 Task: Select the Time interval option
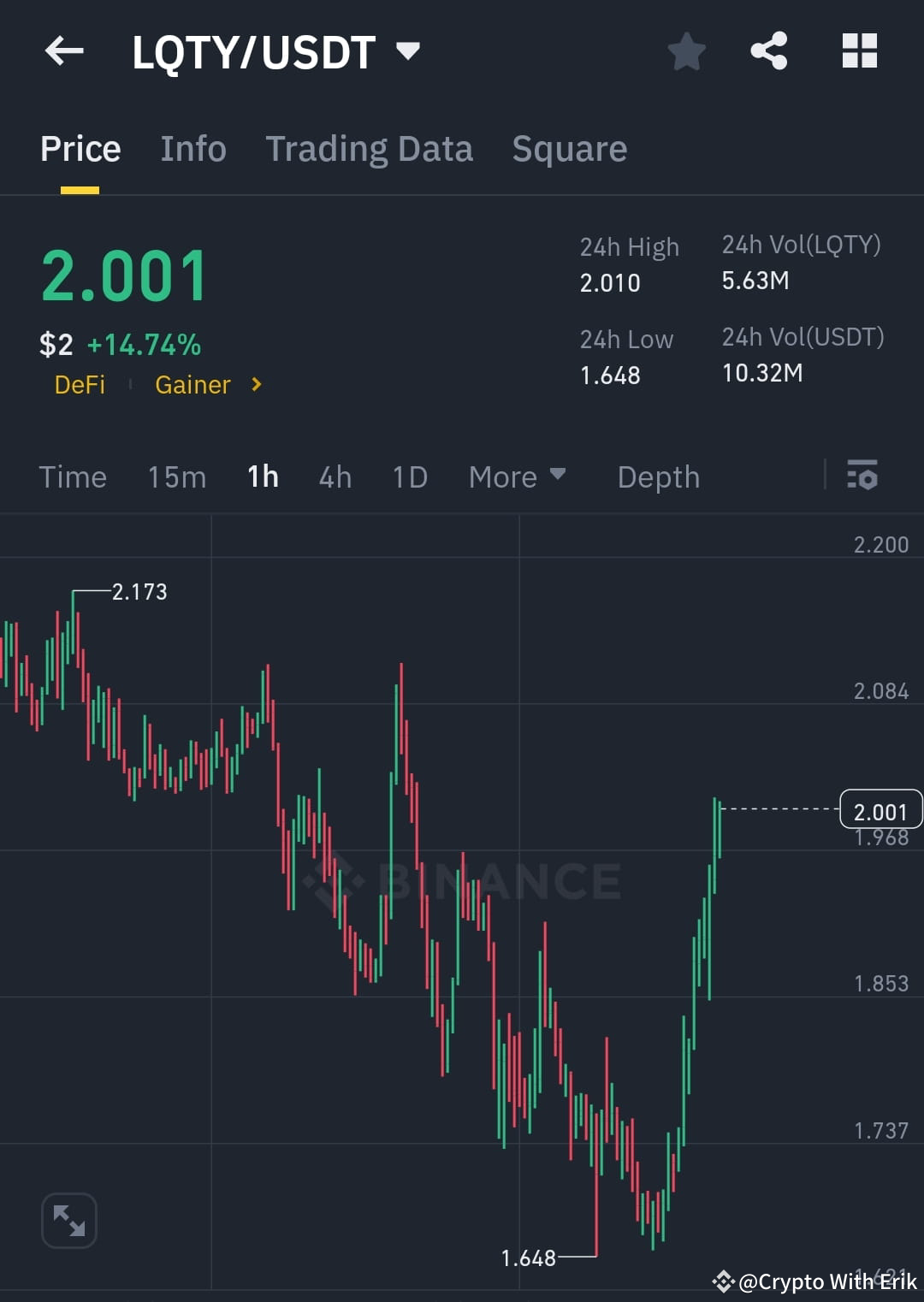73,476
